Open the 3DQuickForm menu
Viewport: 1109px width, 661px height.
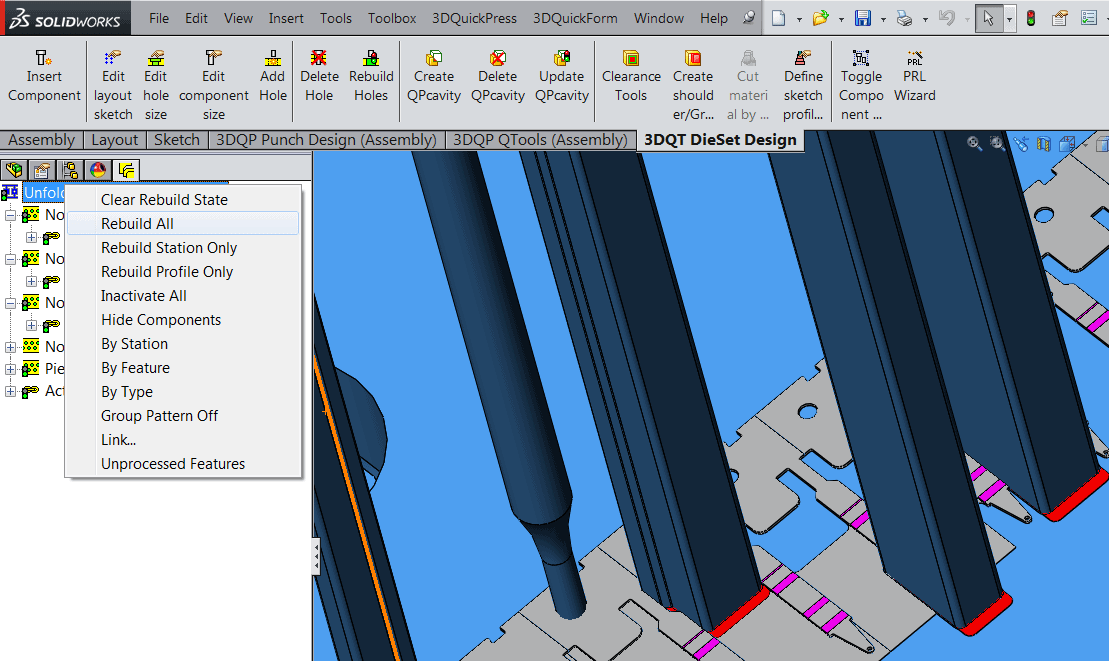point(574,18)
